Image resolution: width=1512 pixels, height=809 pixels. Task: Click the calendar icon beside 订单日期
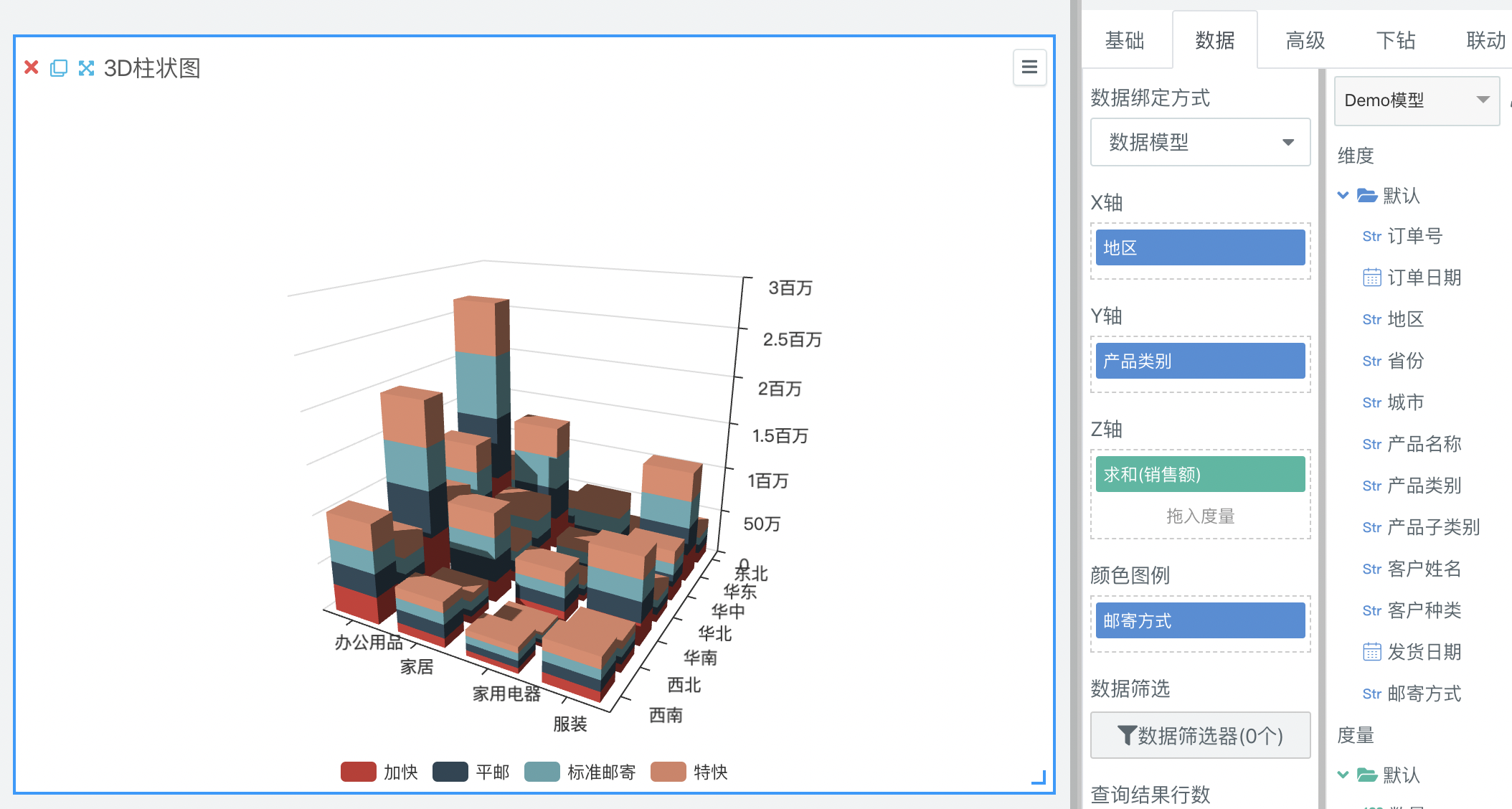1371,278
